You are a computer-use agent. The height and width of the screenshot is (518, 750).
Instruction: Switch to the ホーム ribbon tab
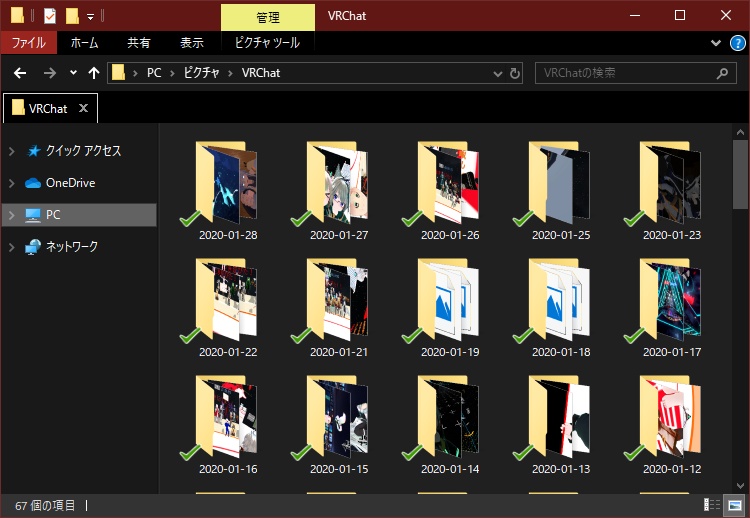(85, 43)
